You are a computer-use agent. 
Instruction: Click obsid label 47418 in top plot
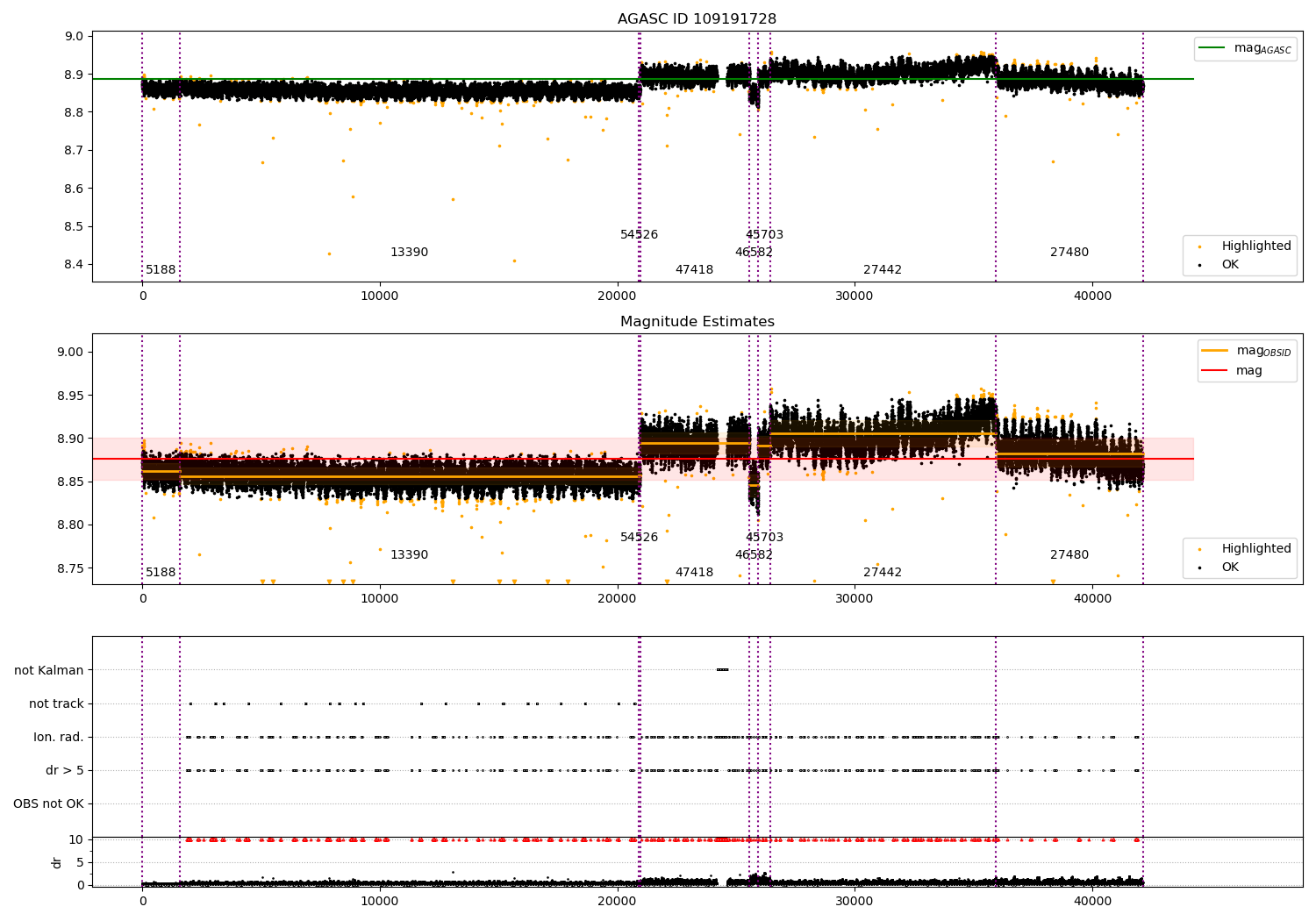tap(694, 270)
